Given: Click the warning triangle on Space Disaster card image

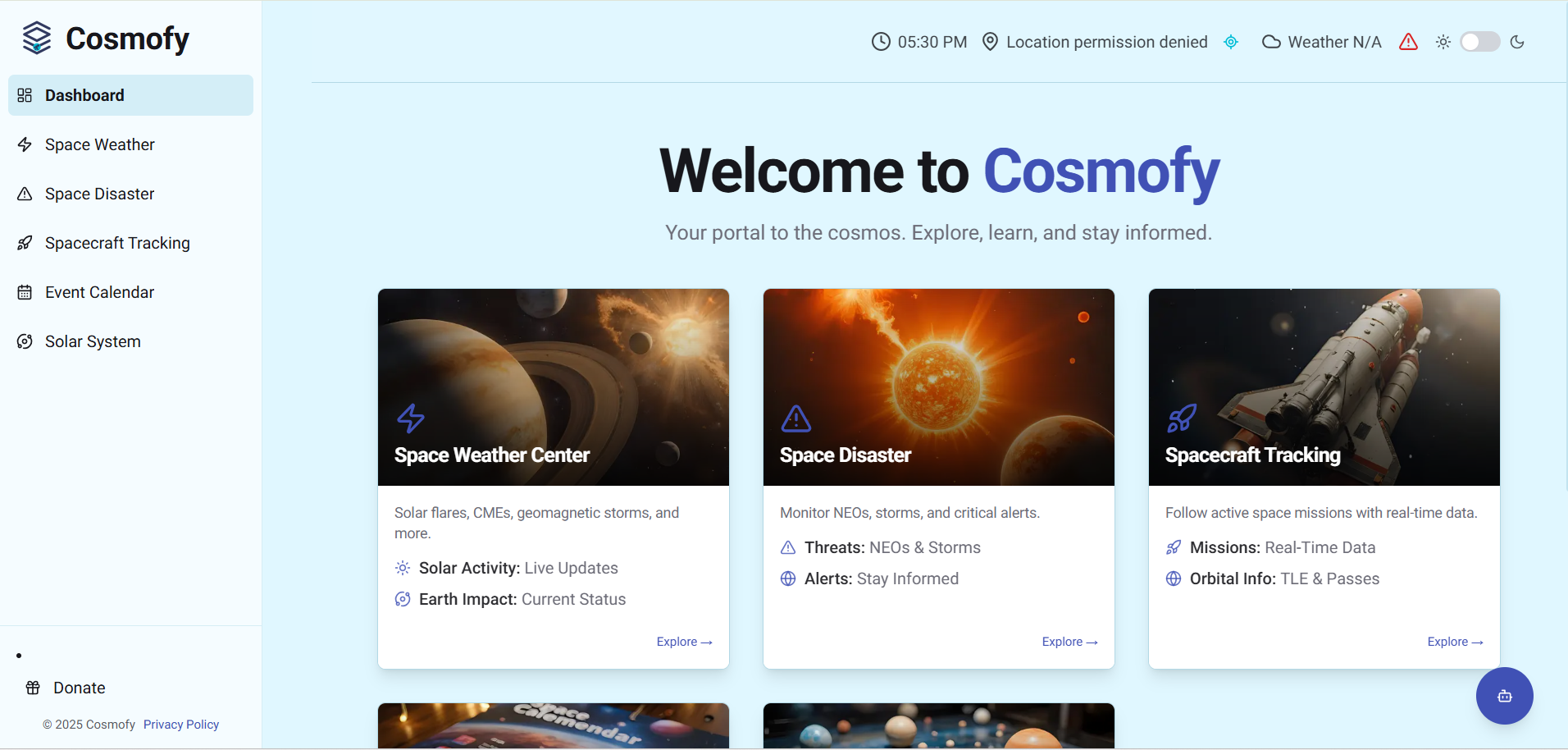Looking at the screenshot, I should pos(796,418).
